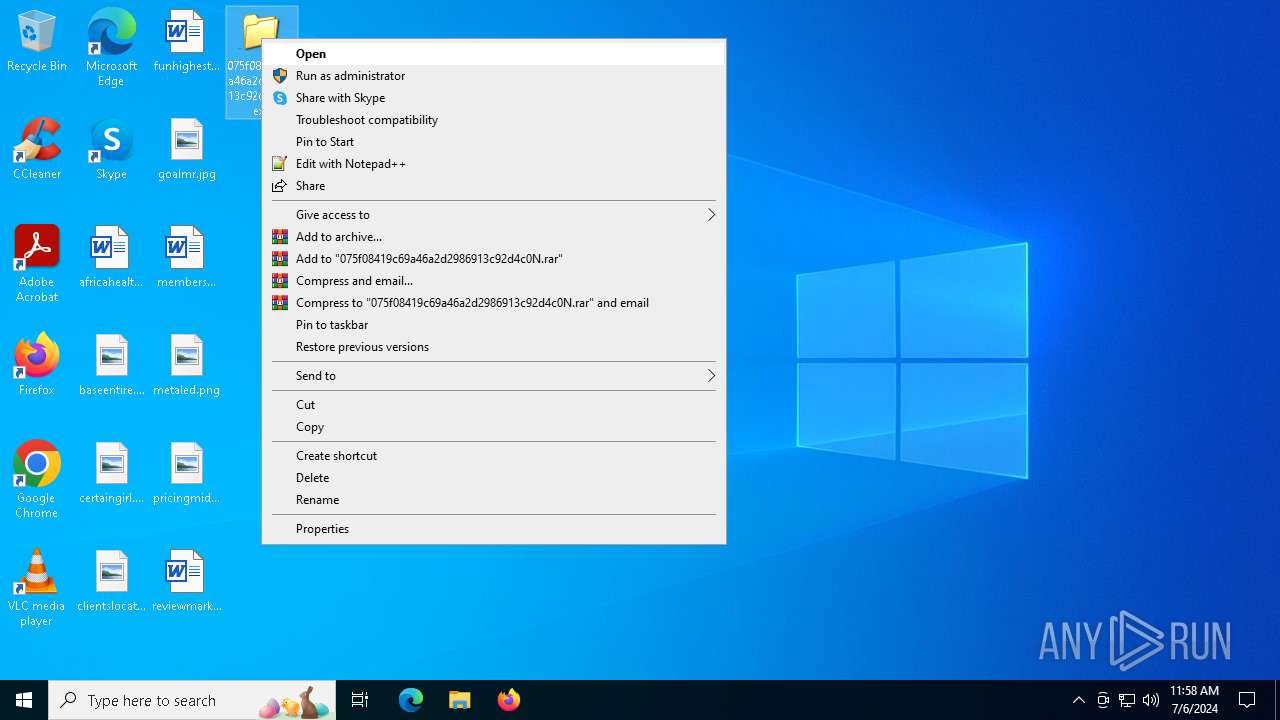Choose Compress to .rar and email
The image size is (1280, 720).
tap(494, 303)
